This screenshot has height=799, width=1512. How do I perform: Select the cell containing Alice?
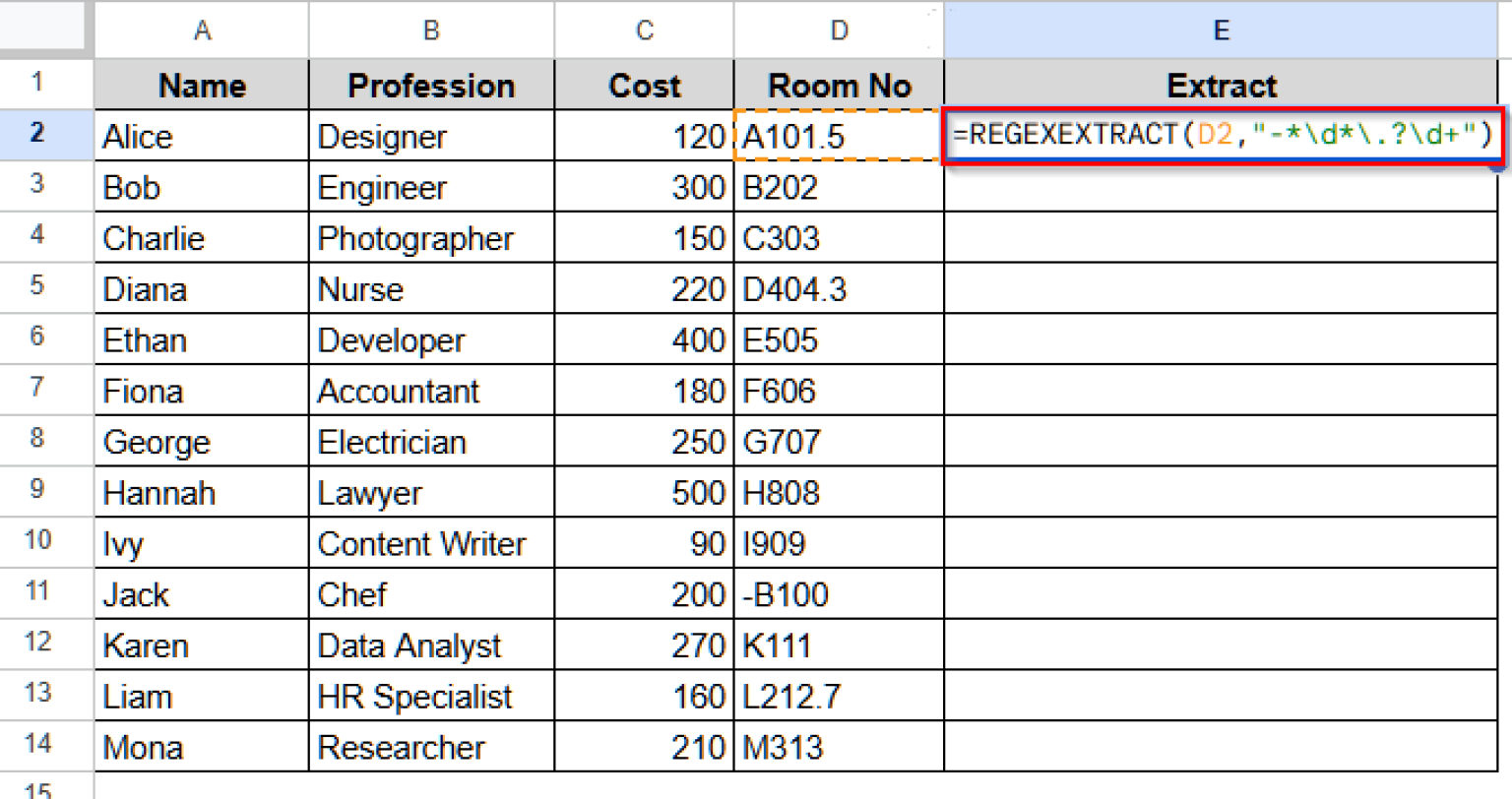pyautogui.click(x=201, y=135)
